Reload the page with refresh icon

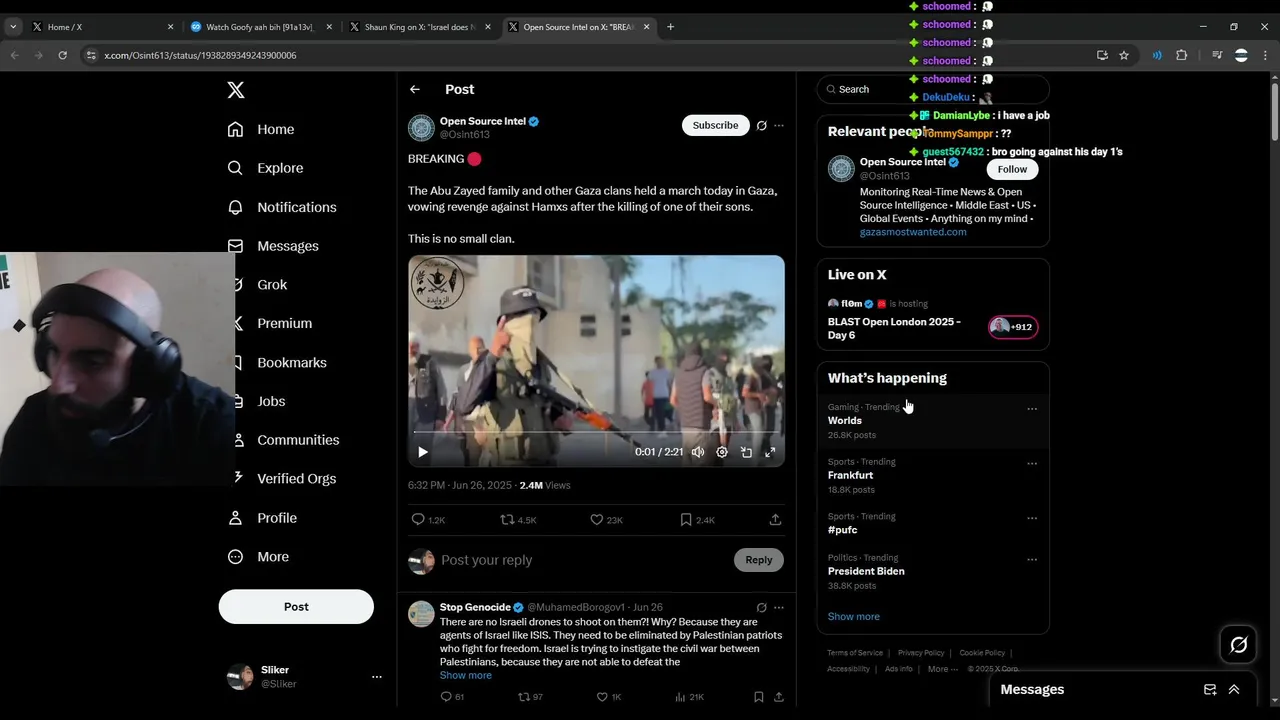pos(62,55)
